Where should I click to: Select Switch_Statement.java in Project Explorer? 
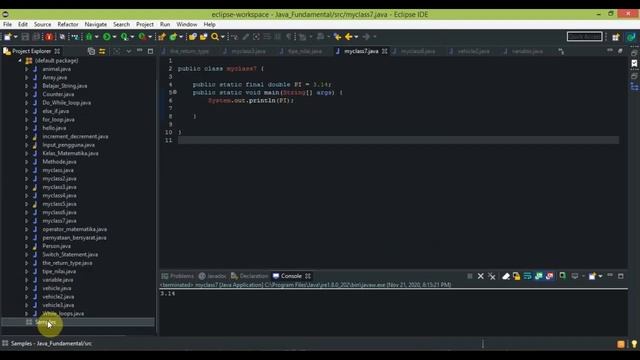(70, 255)
